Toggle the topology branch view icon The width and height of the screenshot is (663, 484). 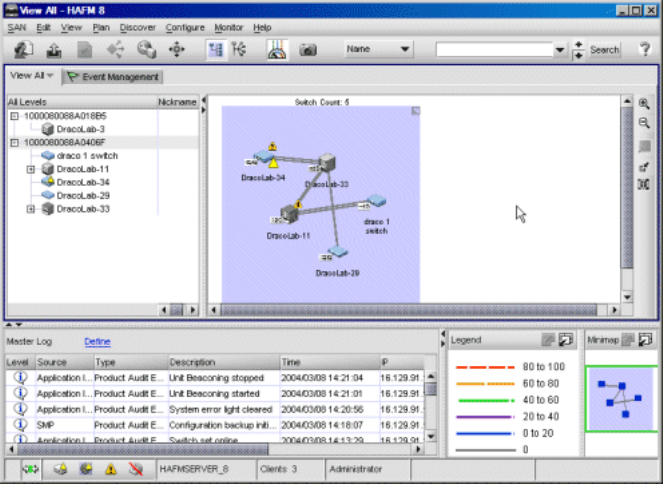tap(239, 50)
